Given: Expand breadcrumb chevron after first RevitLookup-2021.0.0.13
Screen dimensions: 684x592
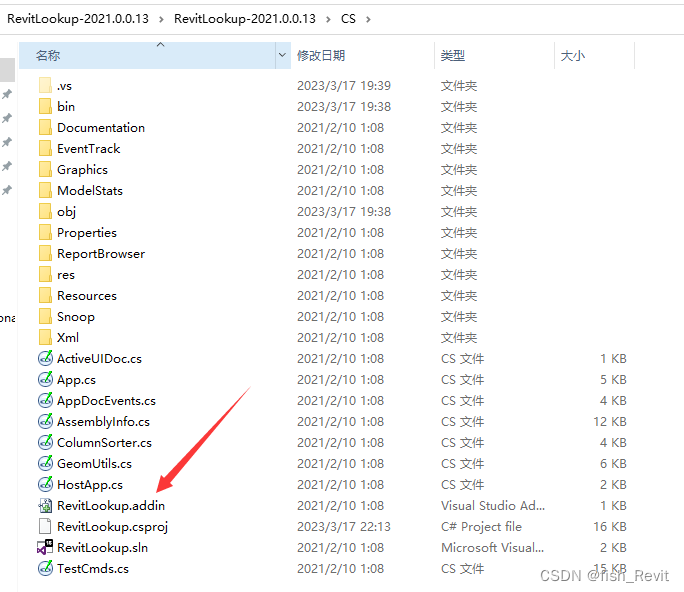Looking at the screenshot, I should [x=161, y=19].
